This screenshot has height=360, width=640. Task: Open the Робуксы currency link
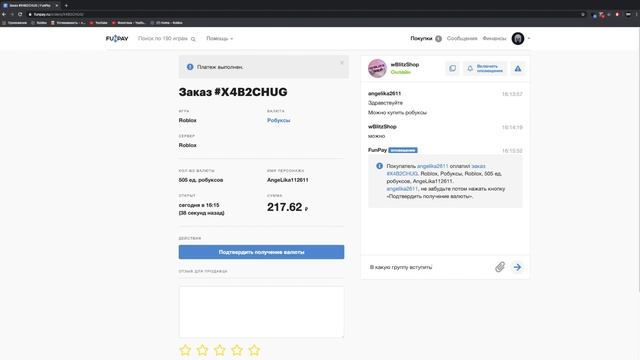point(278,120)
